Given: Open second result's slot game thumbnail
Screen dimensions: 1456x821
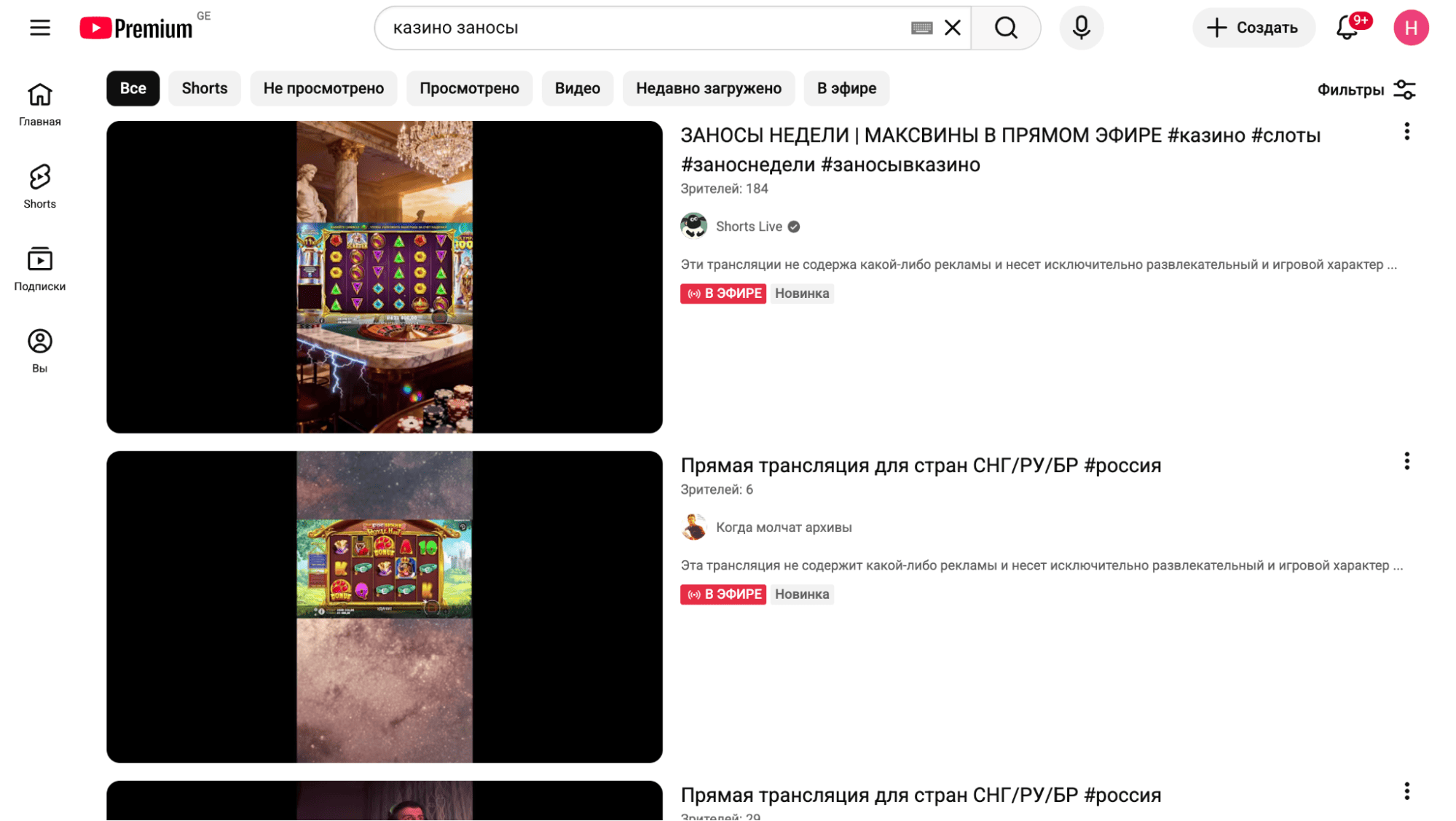Looking at the screenshot, I should coord(385,607).
